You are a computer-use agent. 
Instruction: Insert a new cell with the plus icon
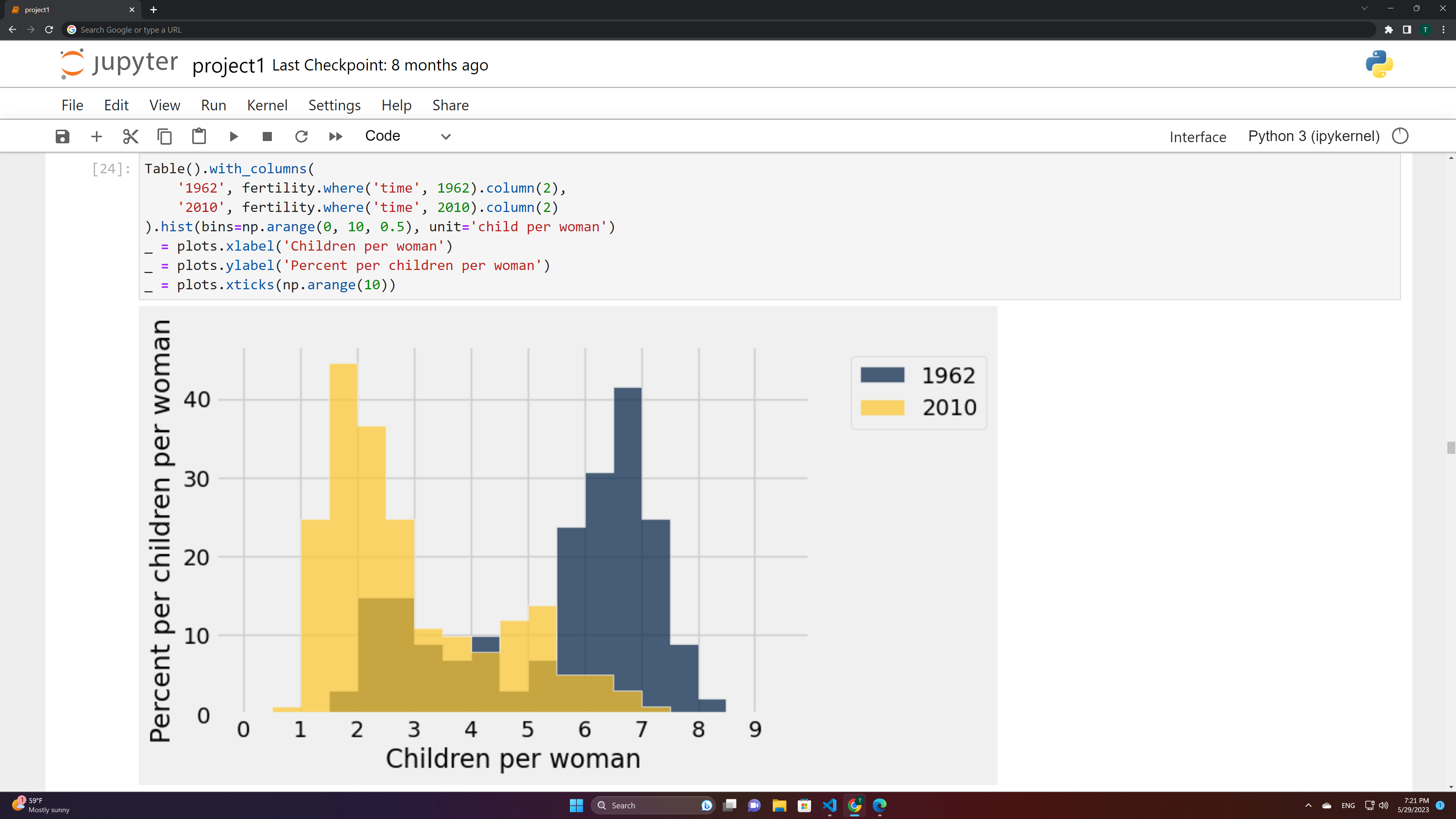tap(97, 136)
